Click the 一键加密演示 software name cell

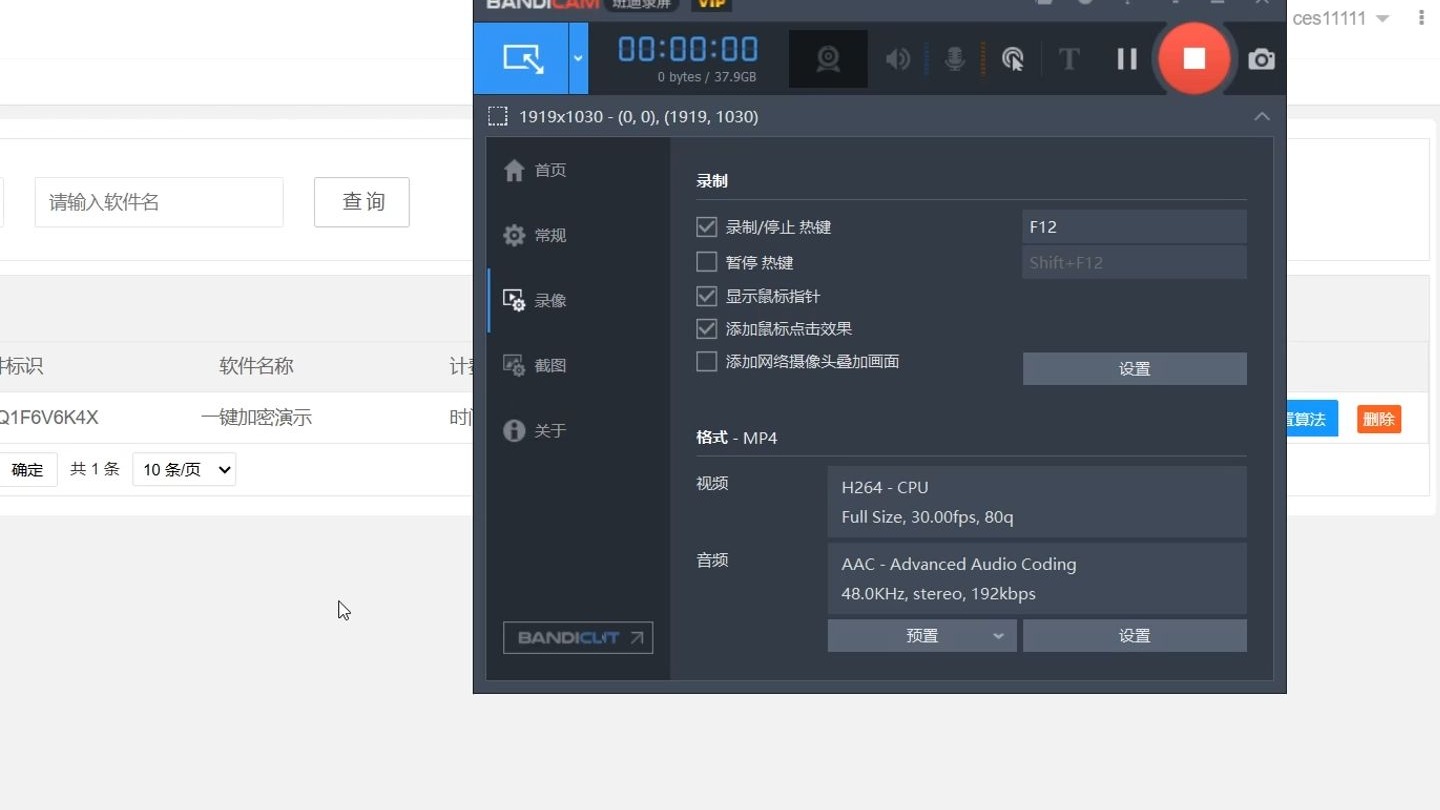(256, 418)
